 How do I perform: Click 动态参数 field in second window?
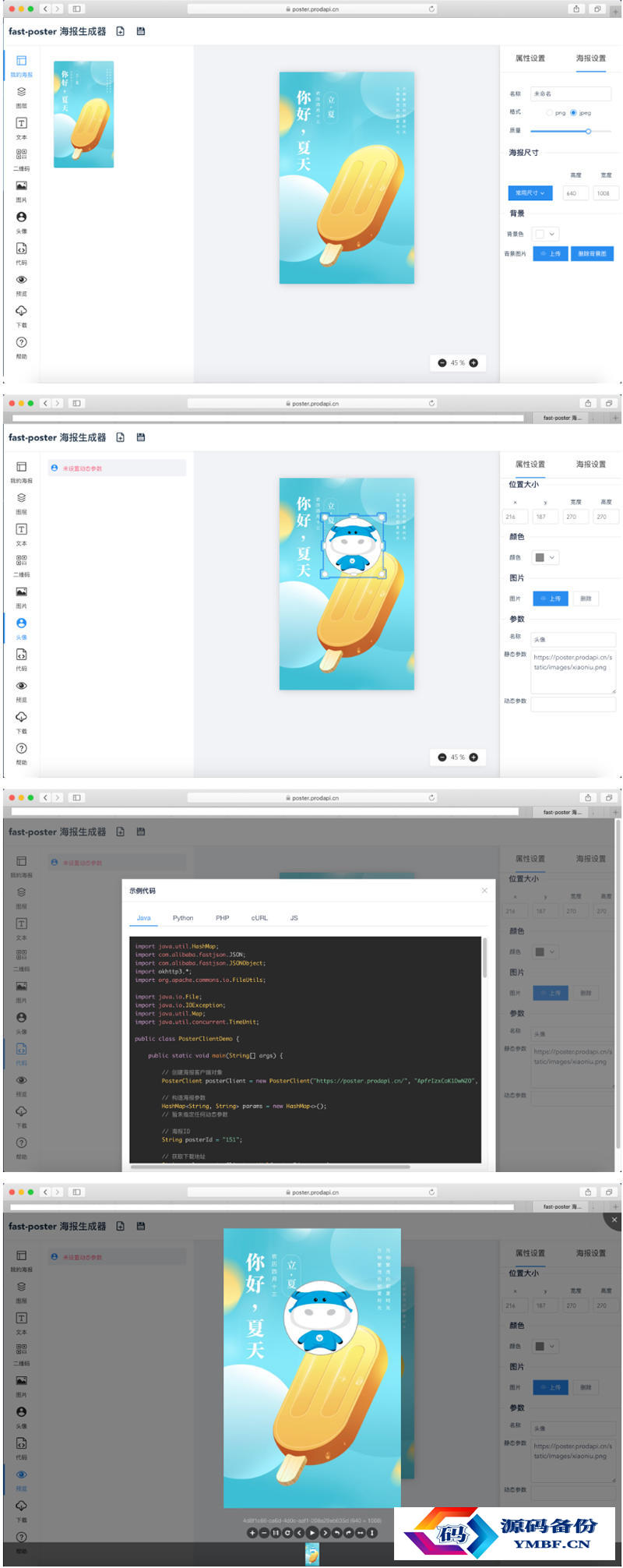573,704
